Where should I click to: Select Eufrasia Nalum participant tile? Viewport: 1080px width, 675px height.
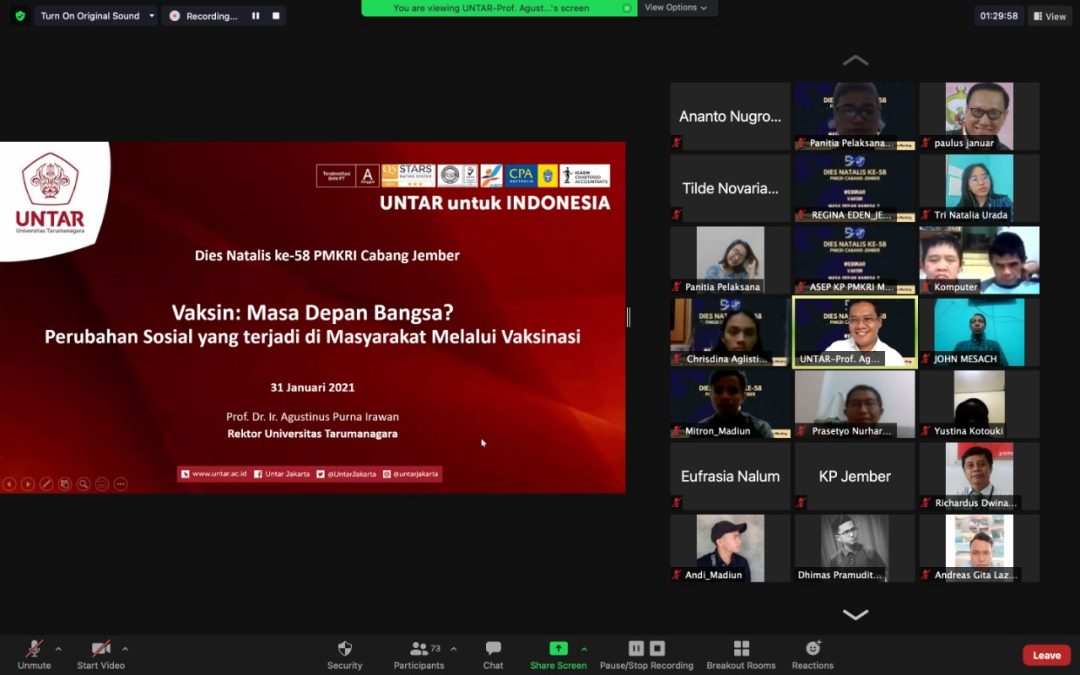click(730, 476)
